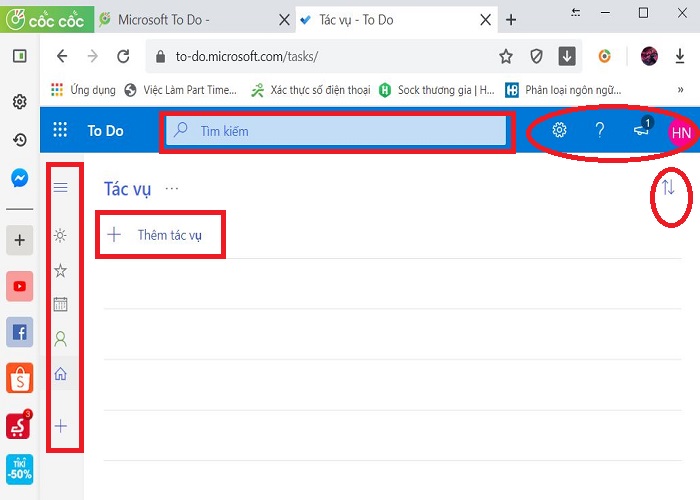Bookmark this page with the star
The image size is (700, 500).
point(506,57)
